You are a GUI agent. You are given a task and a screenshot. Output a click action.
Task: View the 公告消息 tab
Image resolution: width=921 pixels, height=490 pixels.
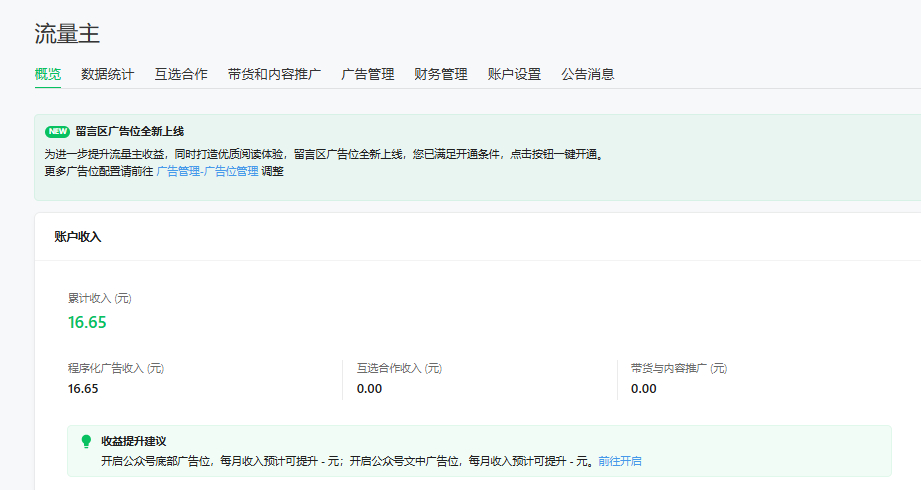[588, 74]
